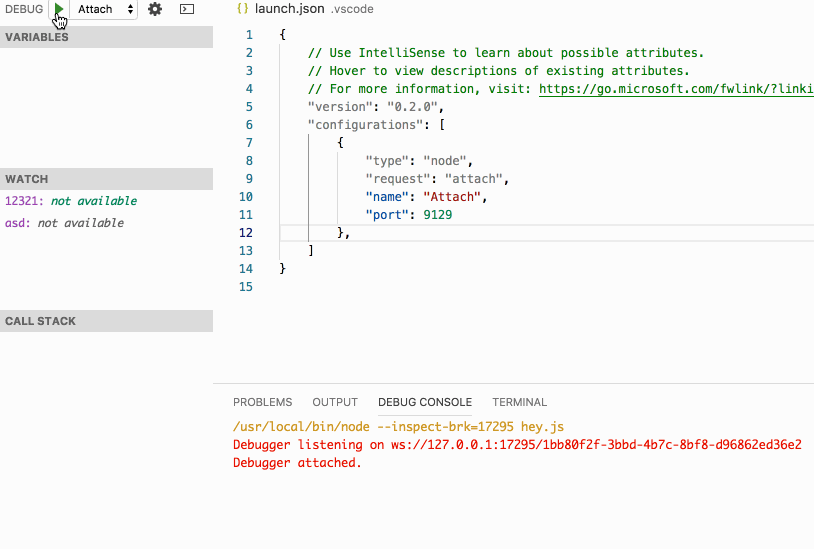
Task: Click the Debugger attached message
Action: click(297, 462)
